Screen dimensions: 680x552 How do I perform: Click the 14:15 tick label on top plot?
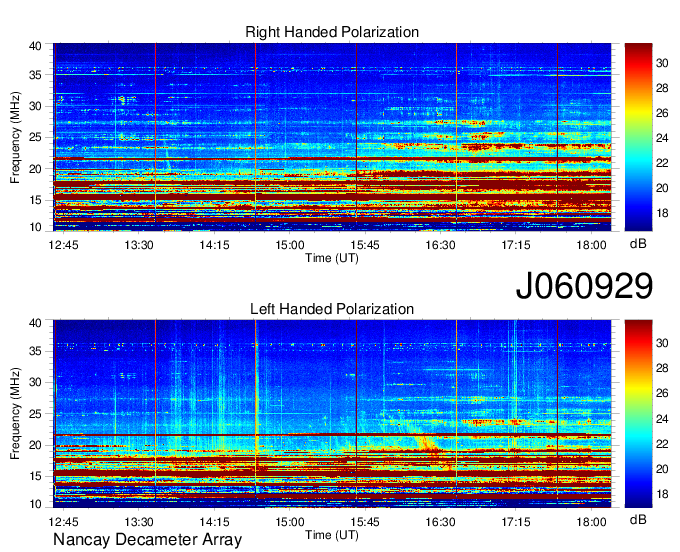[x=214, y=245]
